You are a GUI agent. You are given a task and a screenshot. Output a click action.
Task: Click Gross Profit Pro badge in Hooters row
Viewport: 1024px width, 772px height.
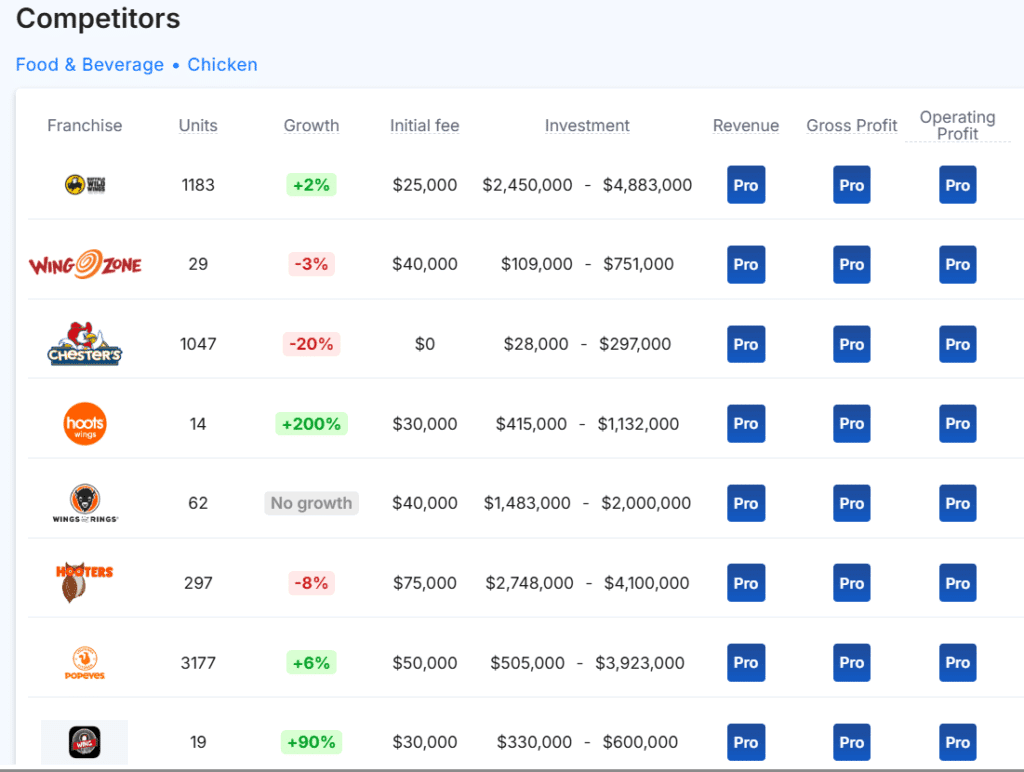point(852,583)
